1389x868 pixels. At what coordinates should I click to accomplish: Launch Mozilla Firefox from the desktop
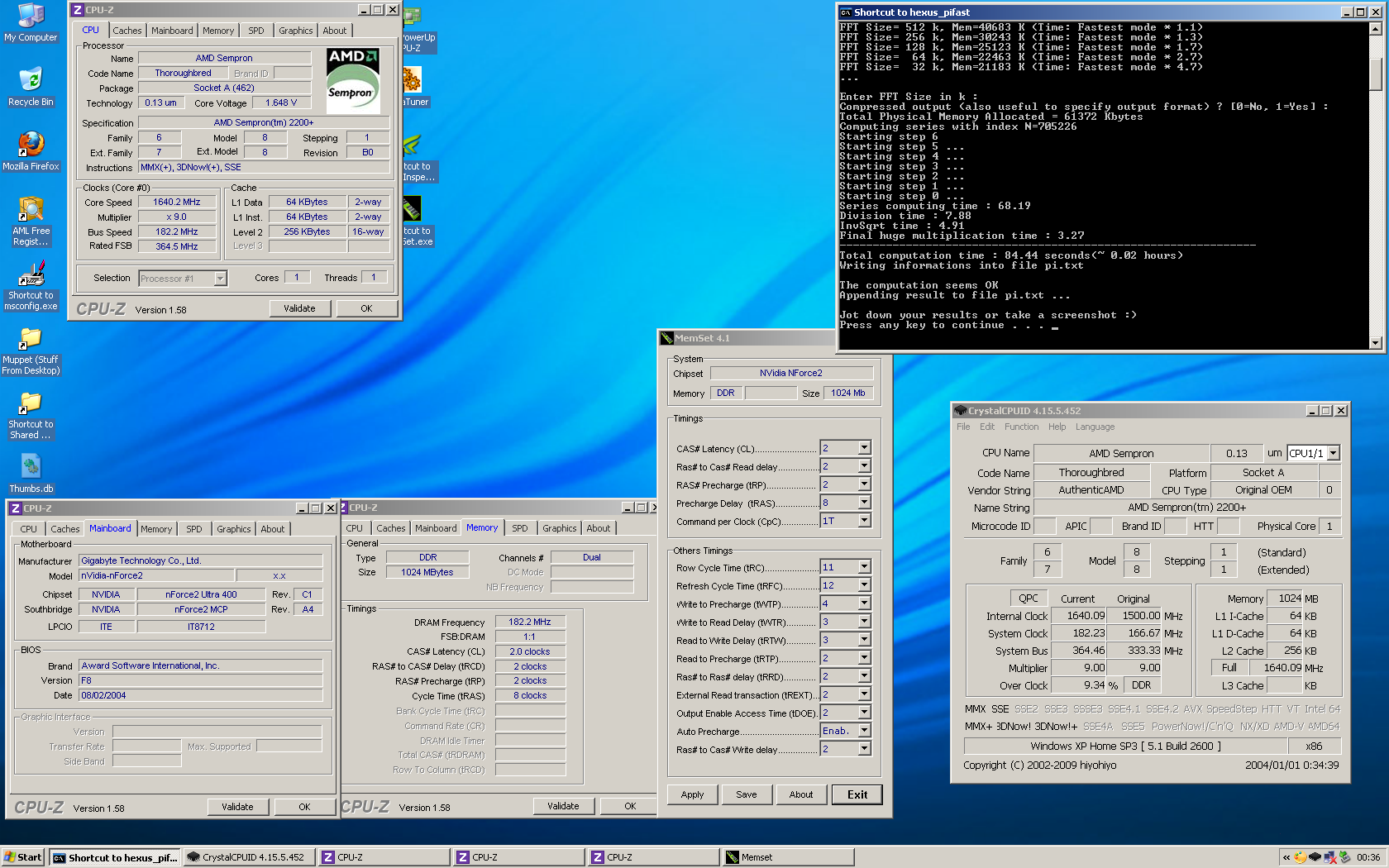(31, 151)
